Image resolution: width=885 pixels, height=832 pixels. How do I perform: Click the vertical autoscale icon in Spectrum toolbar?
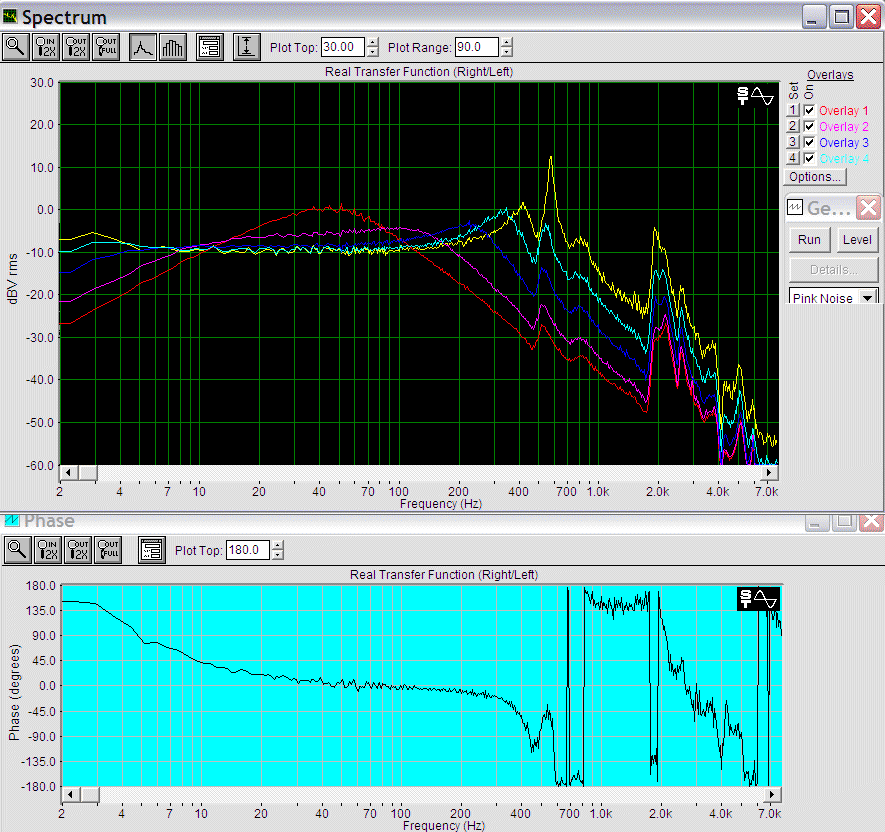point(247,47)
